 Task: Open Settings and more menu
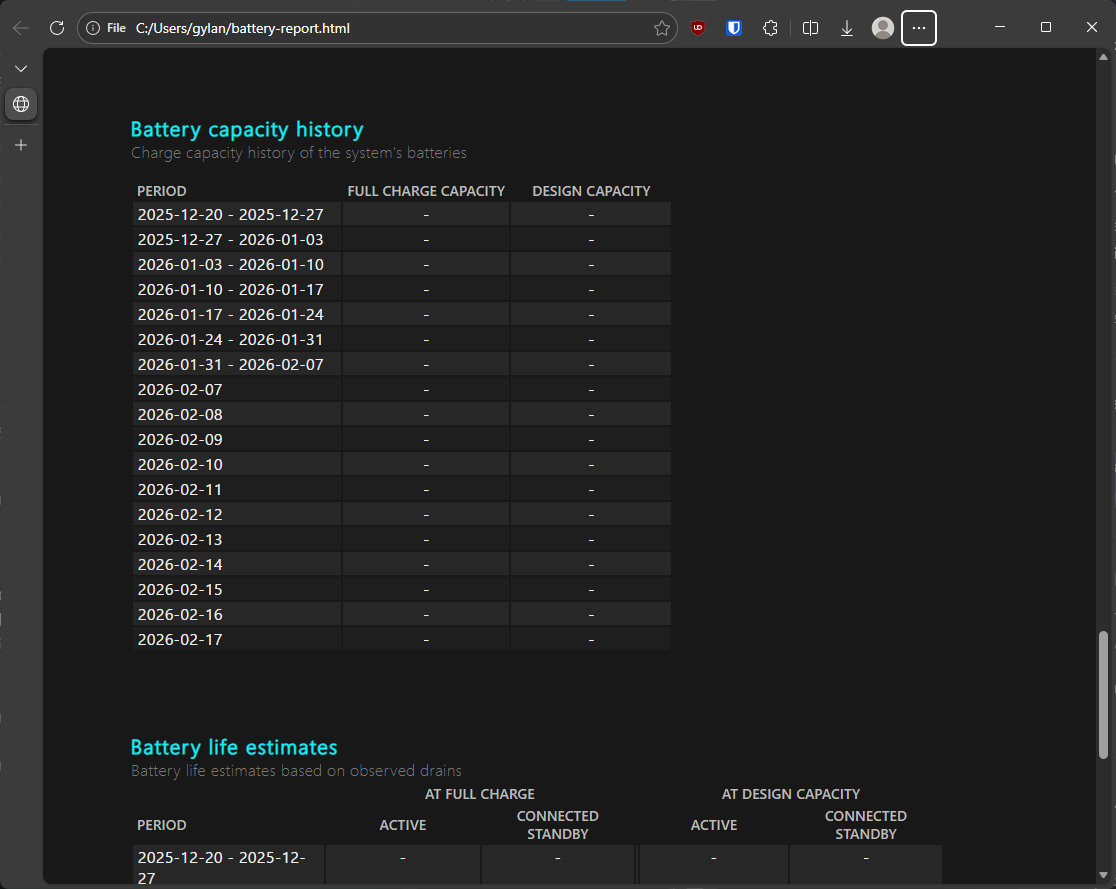click(x=919, y=28)
